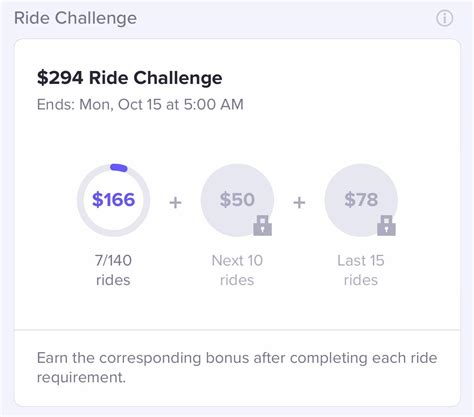Tap the $166 bonus amount
This screenshot has height=417, width=474.
113,200
